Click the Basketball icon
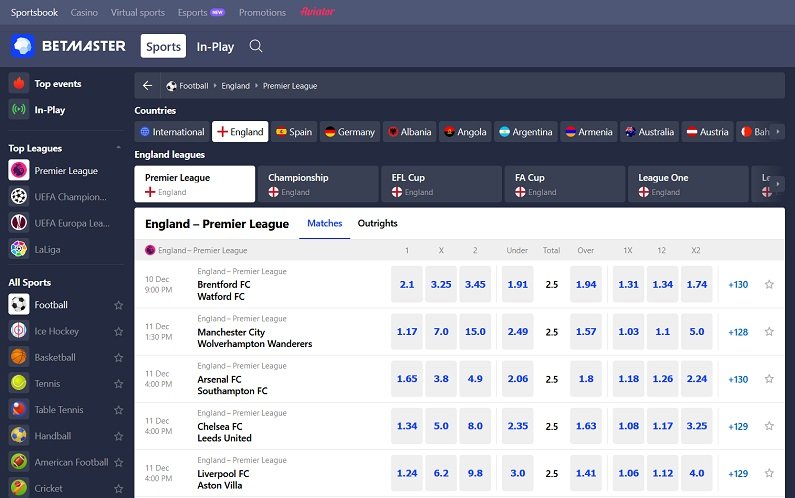 tap(19, 357)
